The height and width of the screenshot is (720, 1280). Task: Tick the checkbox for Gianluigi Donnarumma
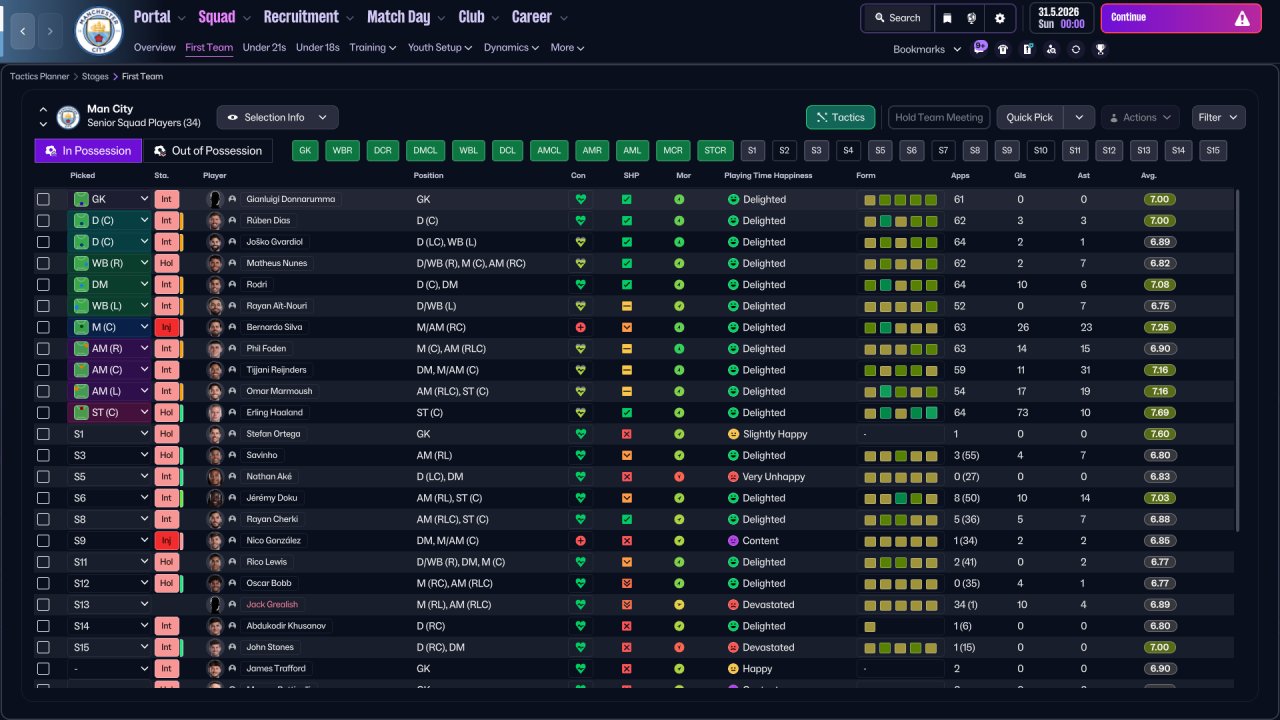(43, 199)
